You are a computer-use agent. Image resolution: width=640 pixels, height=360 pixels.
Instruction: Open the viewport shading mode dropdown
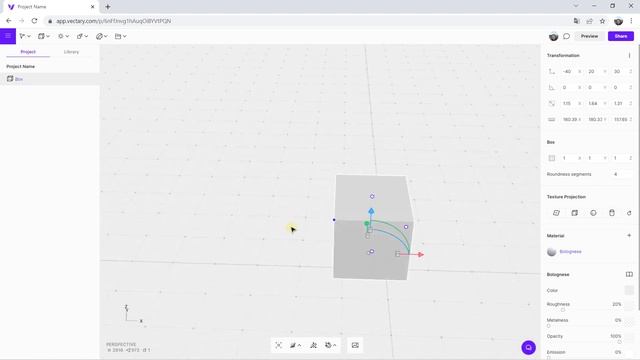point(296,345)
